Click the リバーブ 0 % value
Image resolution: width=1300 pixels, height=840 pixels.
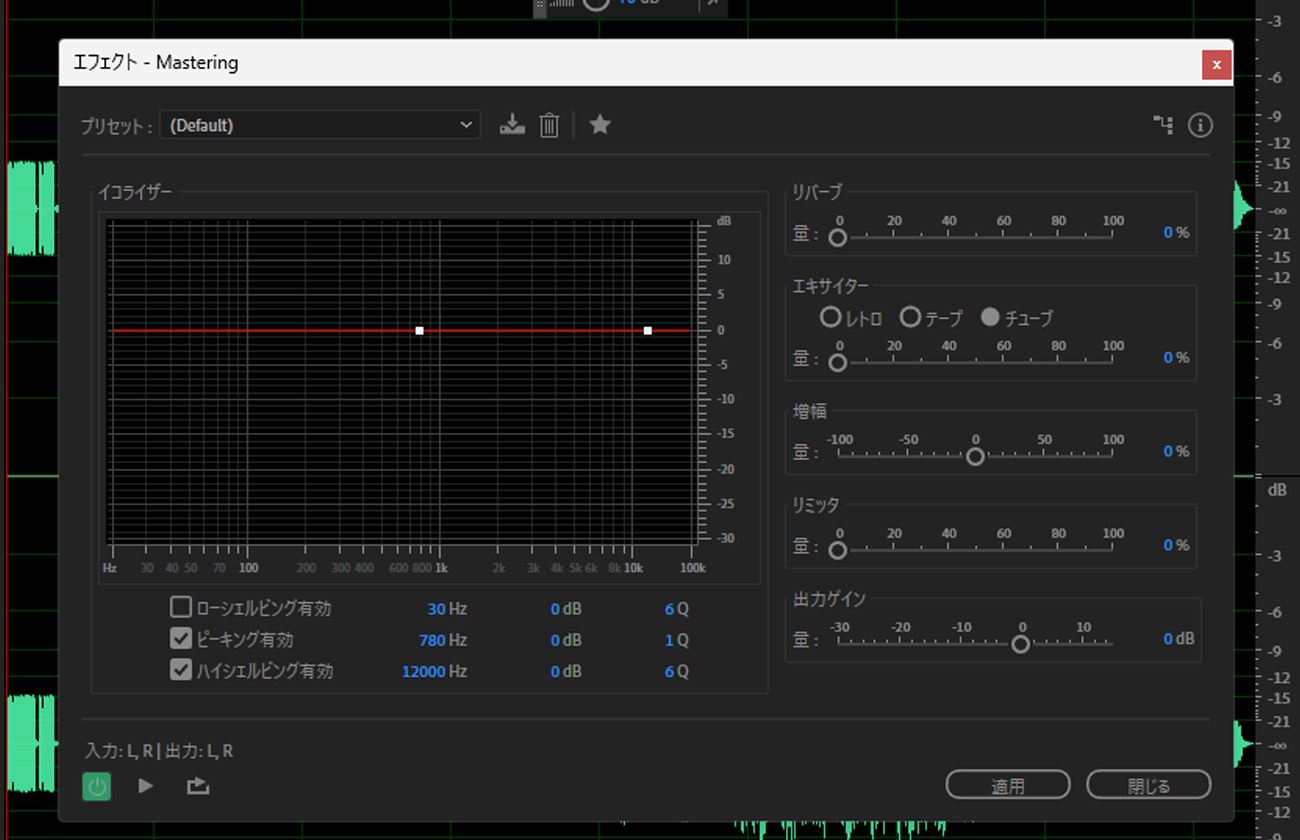(x=1168, y=233)
